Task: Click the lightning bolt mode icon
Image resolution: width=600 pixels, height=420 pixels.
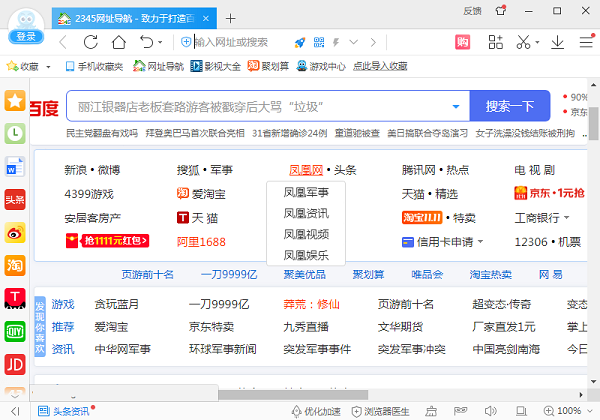Action: [x=336, y=42]
